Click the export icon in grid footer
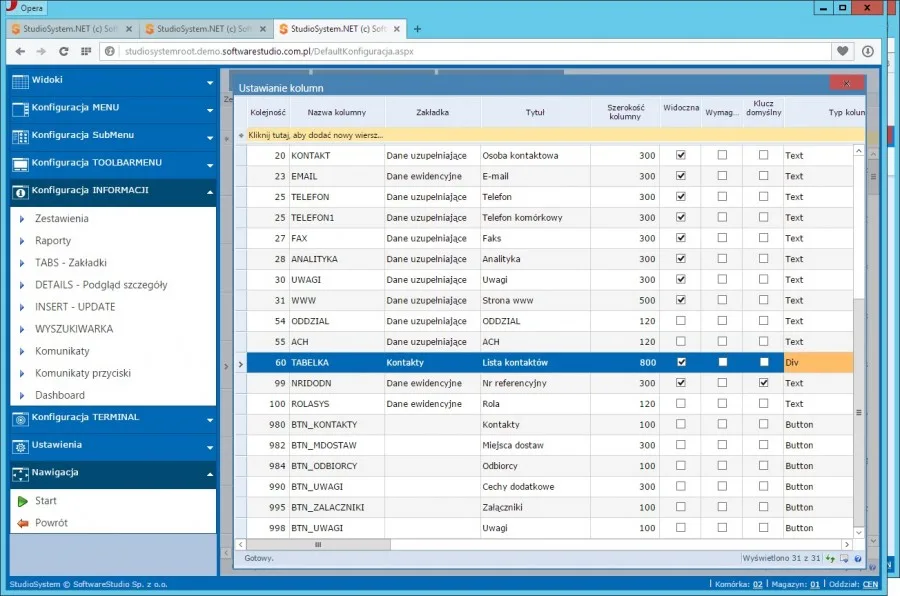The image size is (900, 596). tap(844, 558)
